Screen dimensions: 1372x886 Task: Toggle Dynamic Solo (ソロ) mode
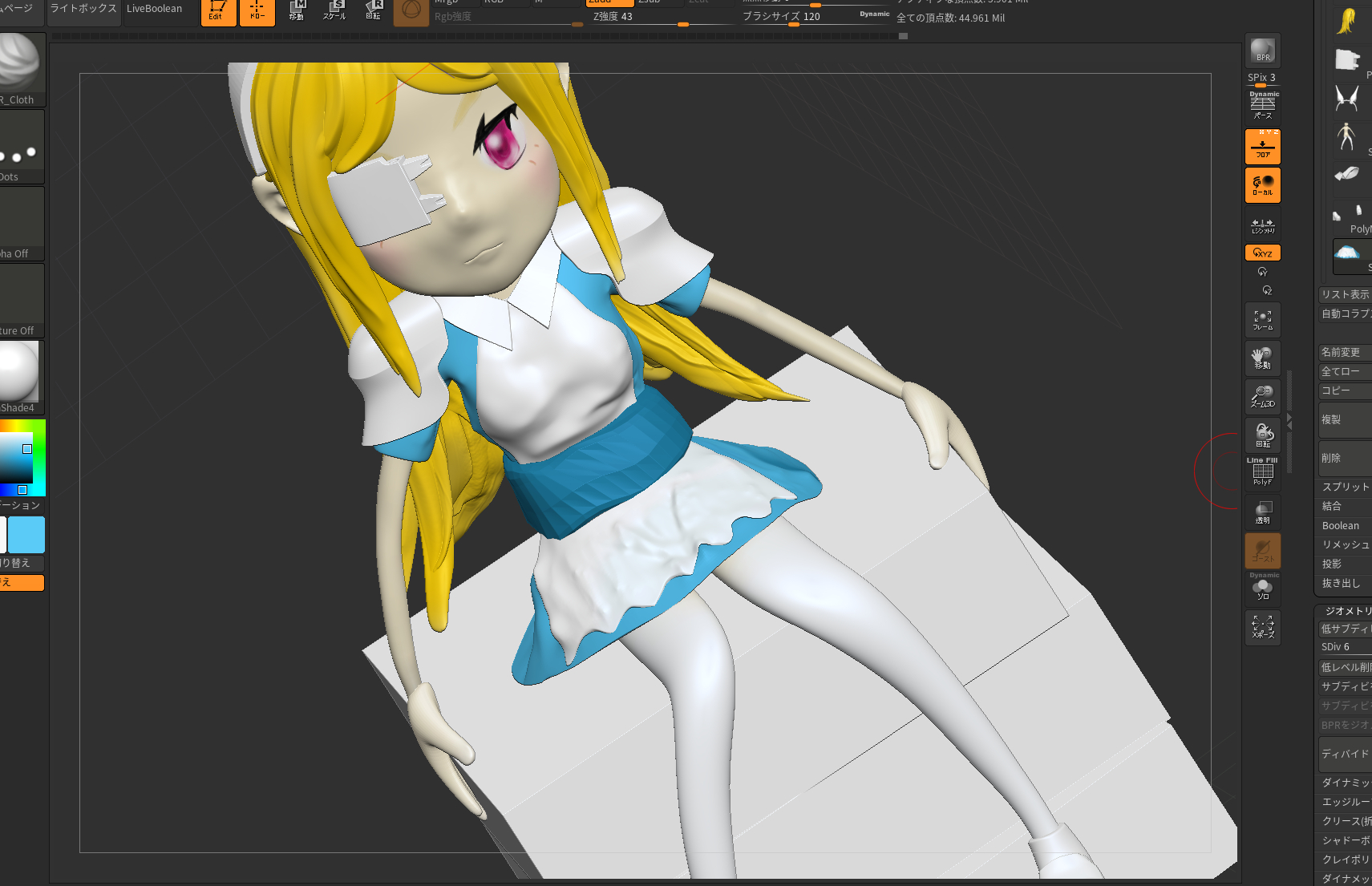[x=1263, y=588]
